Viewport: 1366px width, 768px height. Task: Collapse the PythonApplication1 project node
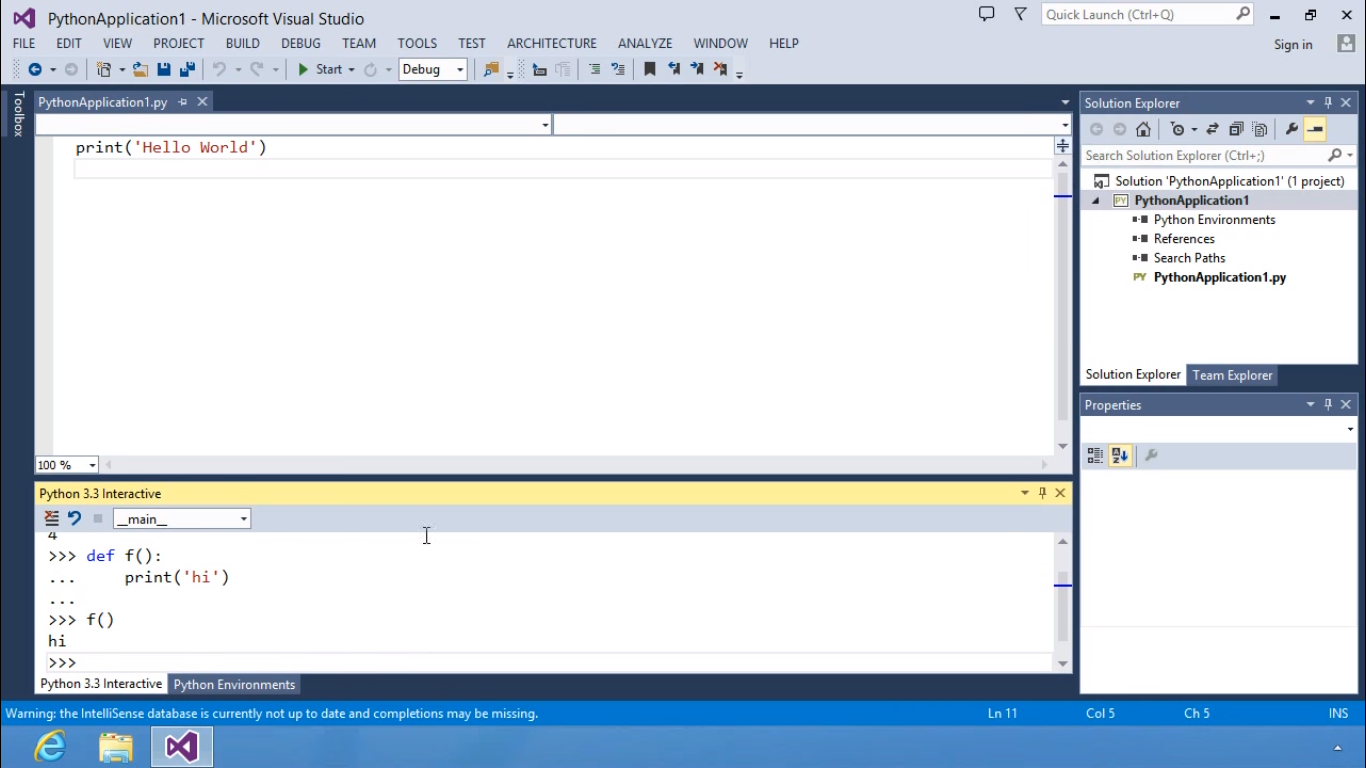click(1096, 199)
